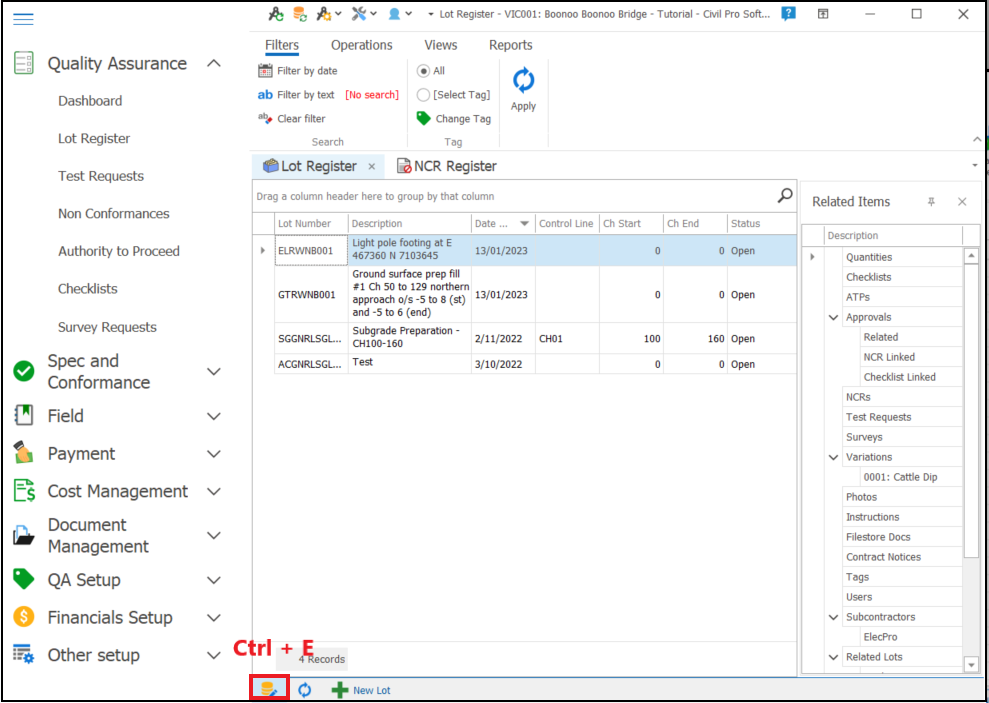Screen dimensions: 989x703
Task: Click the search magnifier in the grouping bar
Action: pos(785,197)
